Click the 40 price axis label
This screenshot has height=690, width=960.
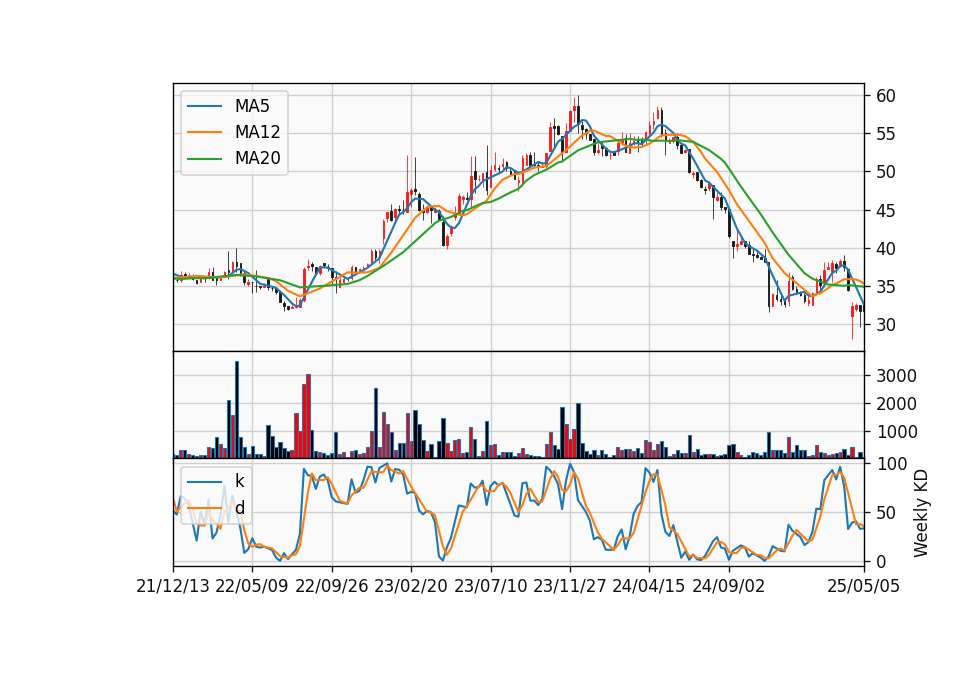(886, 249)
